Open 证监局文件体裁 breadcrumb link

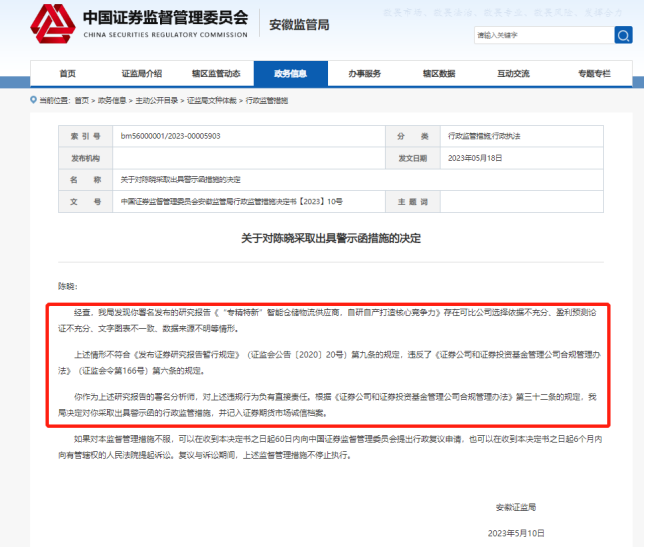pyautogui.click(x=210, y=101)
